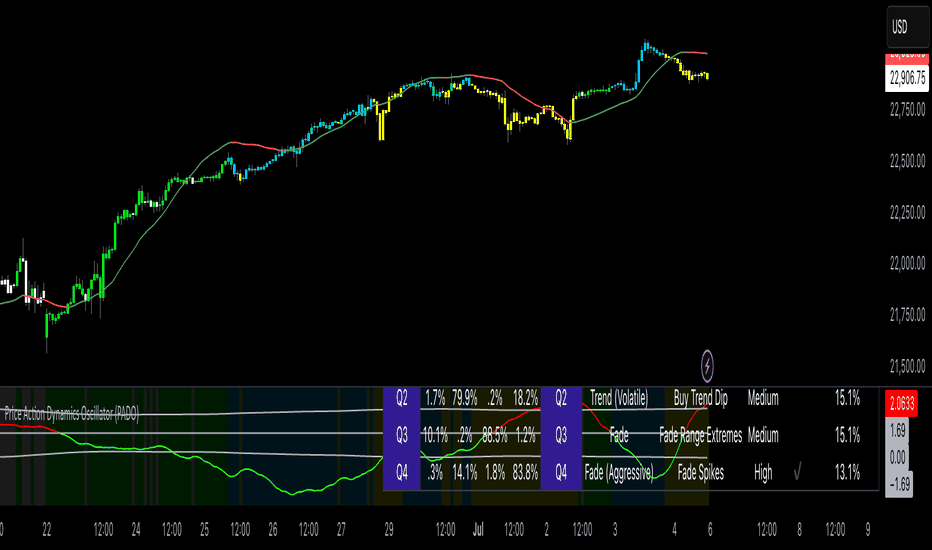932x550 pixels.
Task: Click the 21,500.00 price axis label
Action: click(907, 366)
